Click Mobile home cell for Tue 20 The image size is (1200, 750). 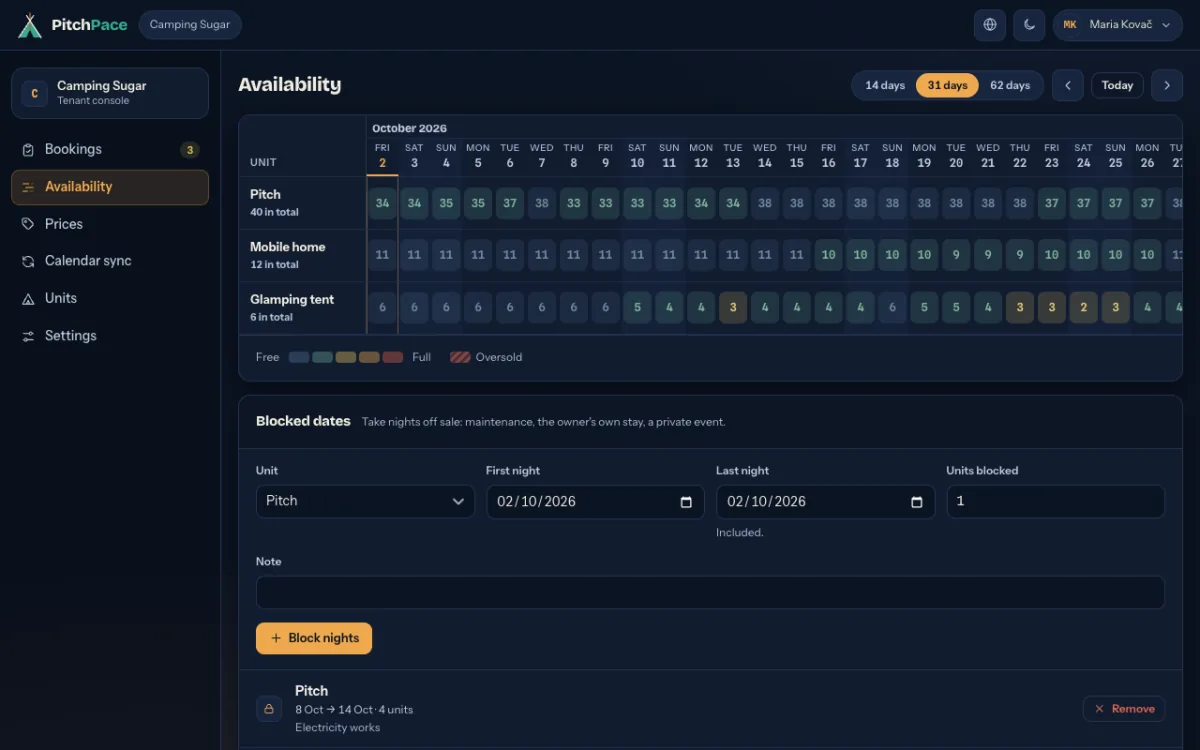[956, 255]
